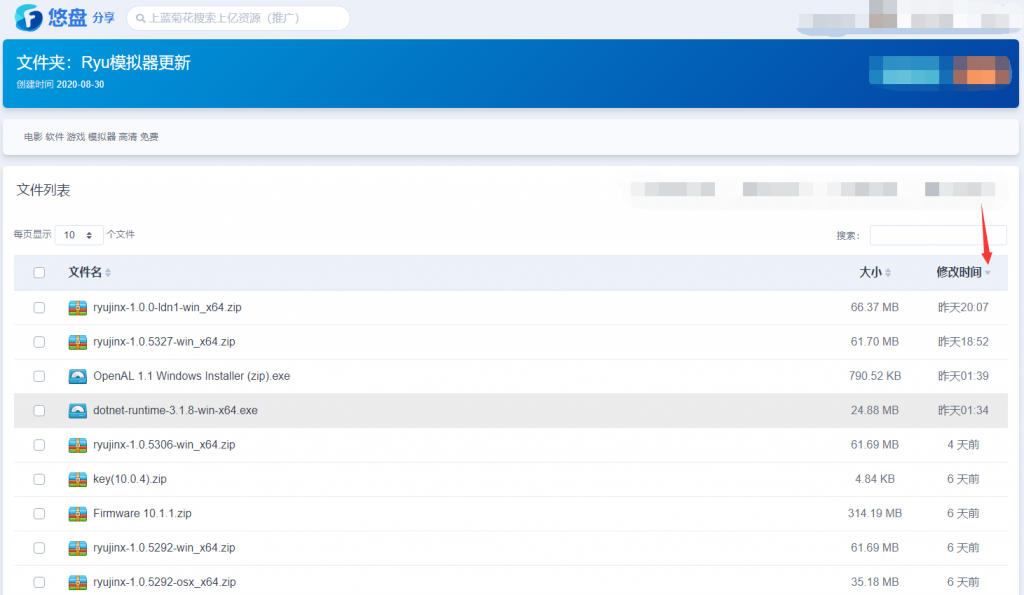Image resolution: width=1024 pixels, height=595 pixels.
Task: Click the exe icon for OpenAL 1.1 Windows Installer
Action: 78,376
